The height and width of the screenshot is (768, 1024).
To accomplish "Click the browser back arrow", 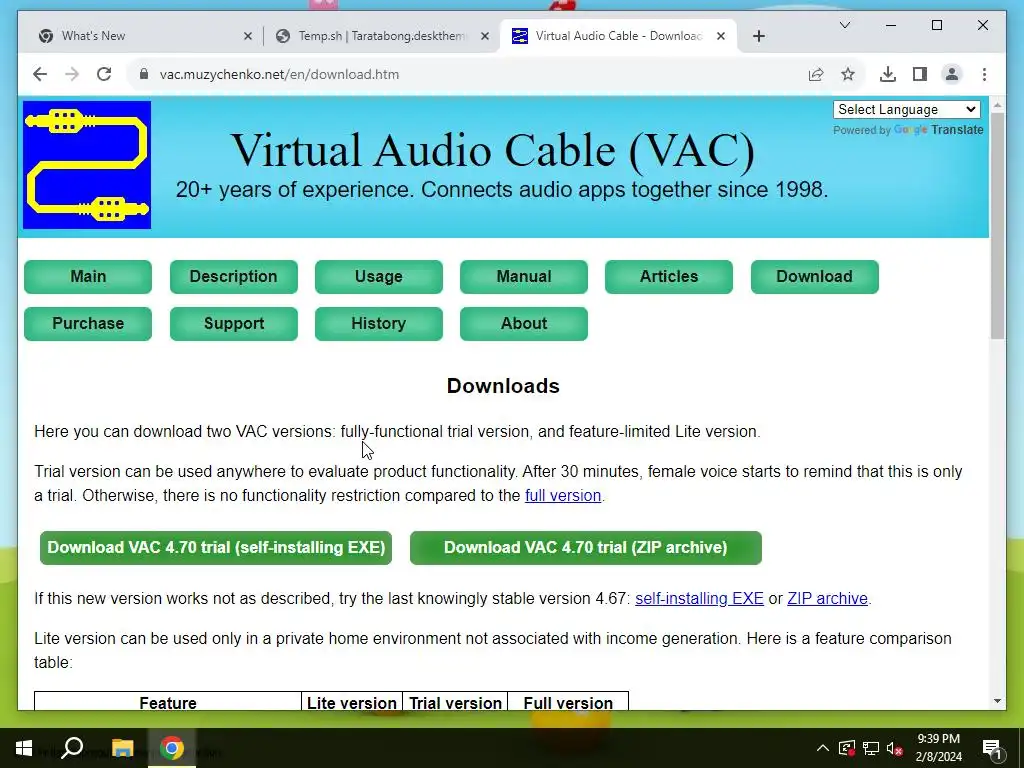I will pos(40,74).
